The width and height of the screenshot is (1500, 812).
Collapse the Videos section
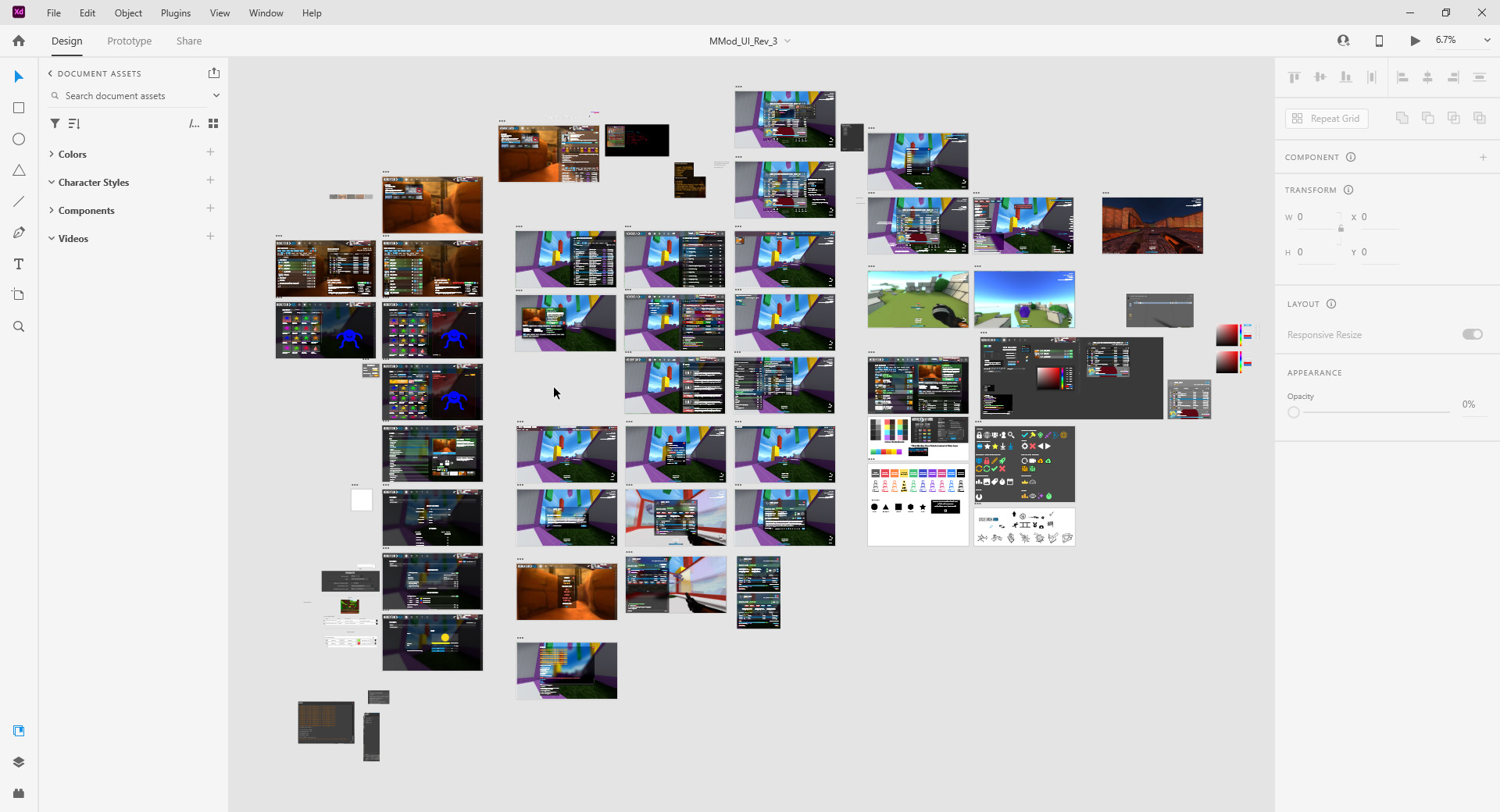pos(52,238)
